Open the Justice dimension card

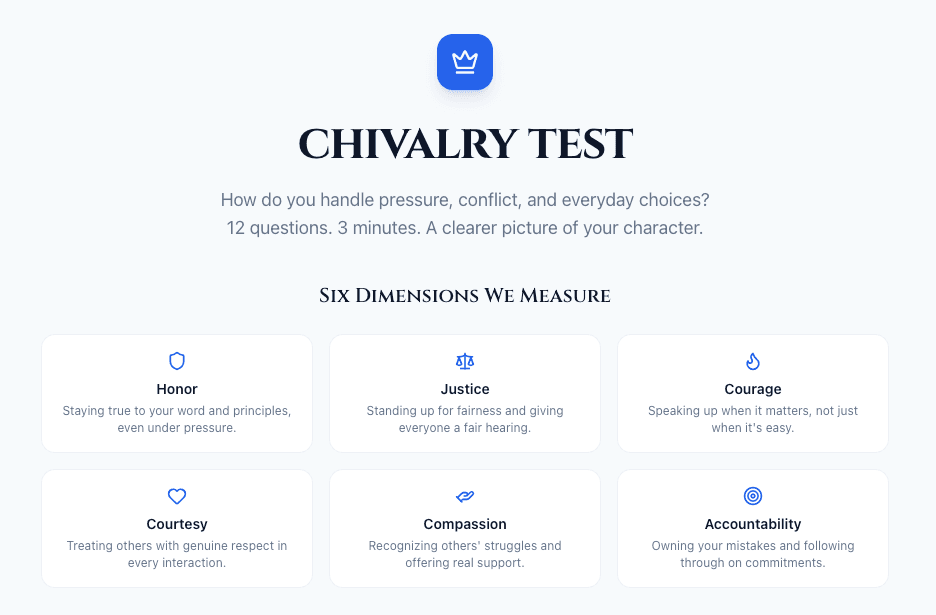465,393
